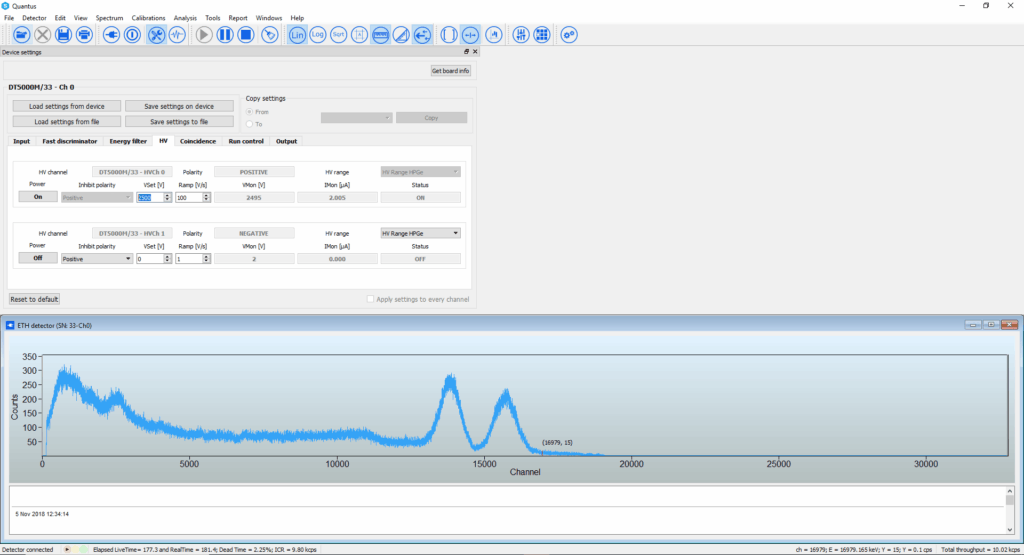Click the power symbol toolbar icon

pyautogui.click(x=133, y=35)
